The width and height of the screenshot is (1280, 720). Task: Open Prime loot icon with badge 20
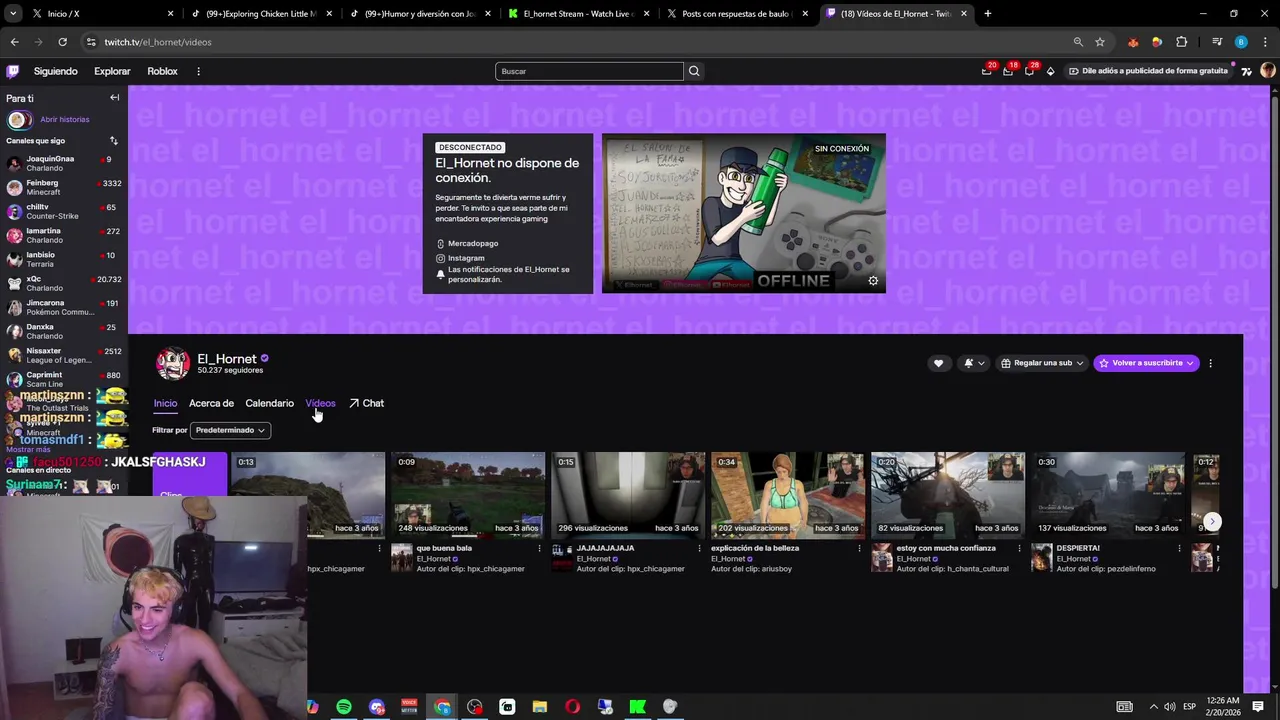[987, 71]
